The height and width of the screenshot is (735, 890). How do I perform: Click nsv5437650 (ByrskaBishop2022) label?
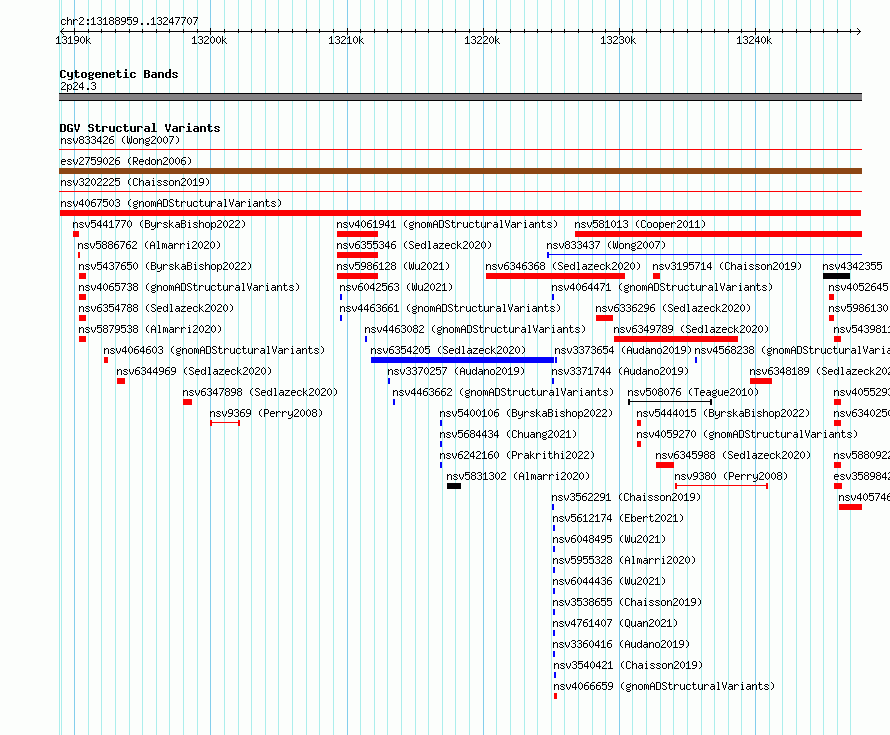(x=165, y=266)
